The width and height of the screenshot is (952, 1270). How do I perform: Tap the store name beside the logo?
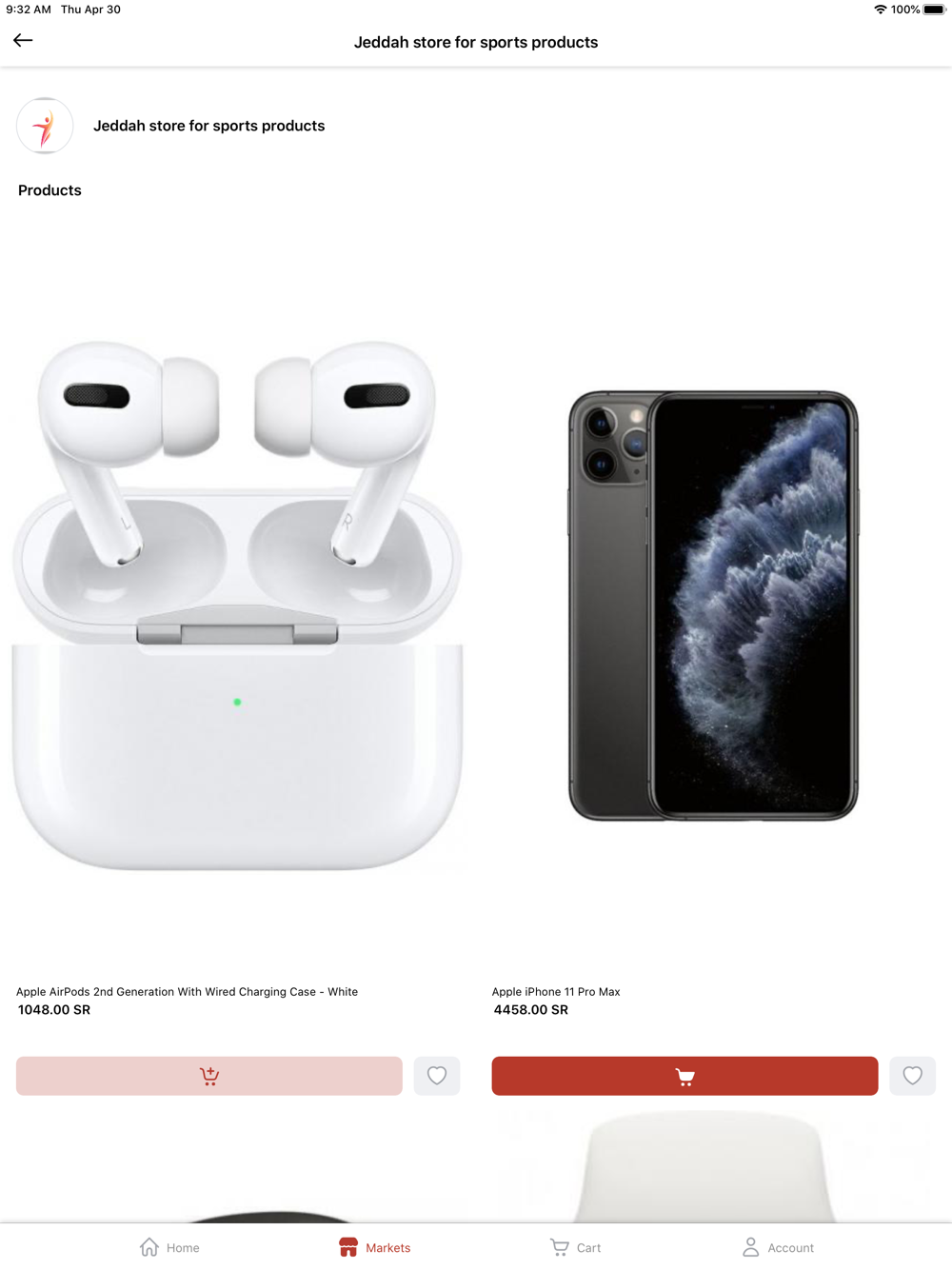tap(209, 126)
